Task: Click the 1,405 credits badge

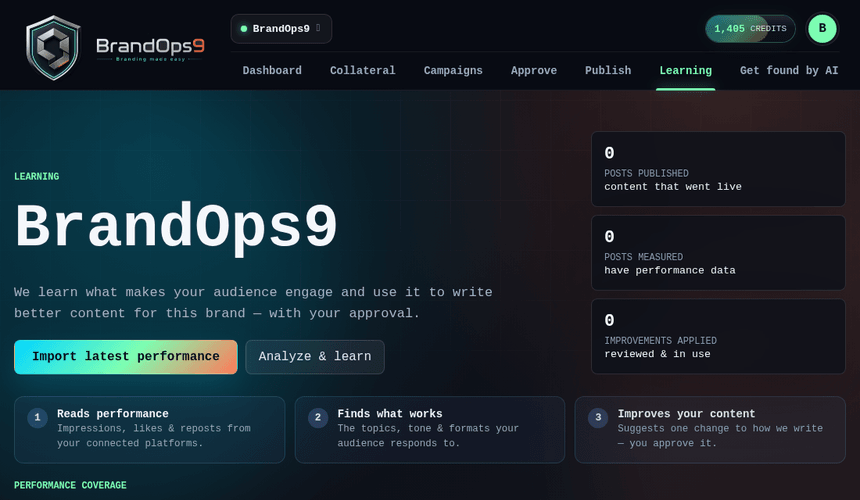Action: pos(750,29)
